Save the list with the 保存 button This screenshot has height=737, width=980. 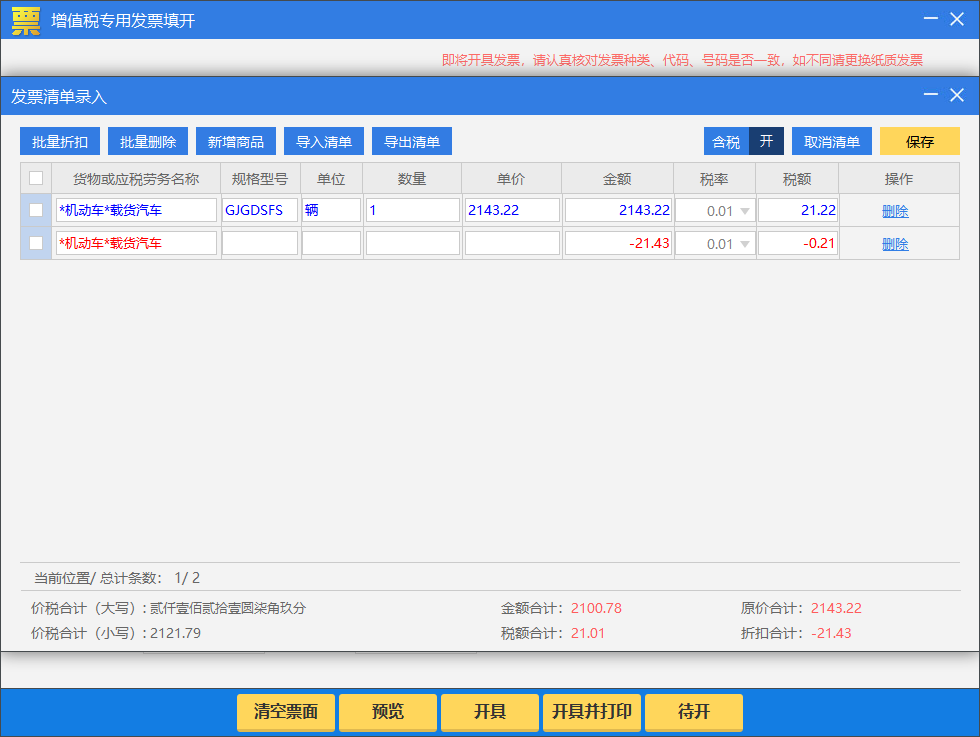[x=919, y=141]
